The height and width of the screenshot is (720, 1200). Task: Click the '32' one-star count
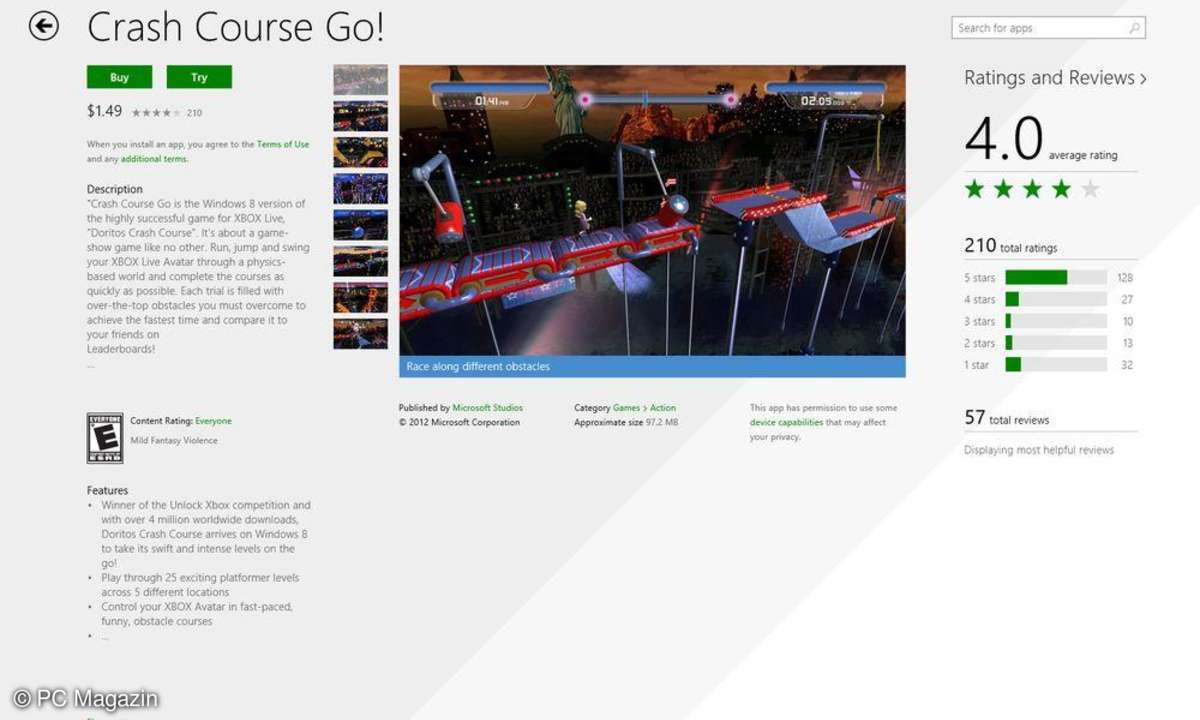(1127, 366)
